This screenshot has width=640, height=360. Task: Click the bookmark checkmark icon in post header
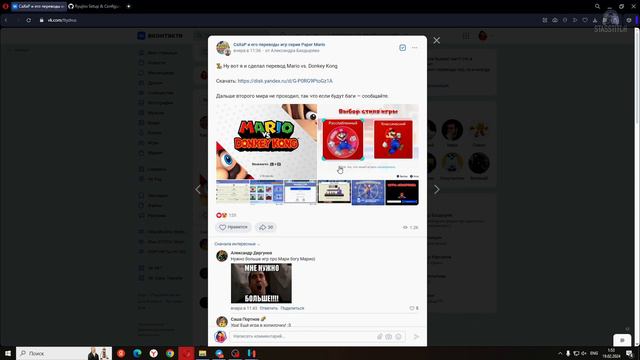click(x=402, y=48)
